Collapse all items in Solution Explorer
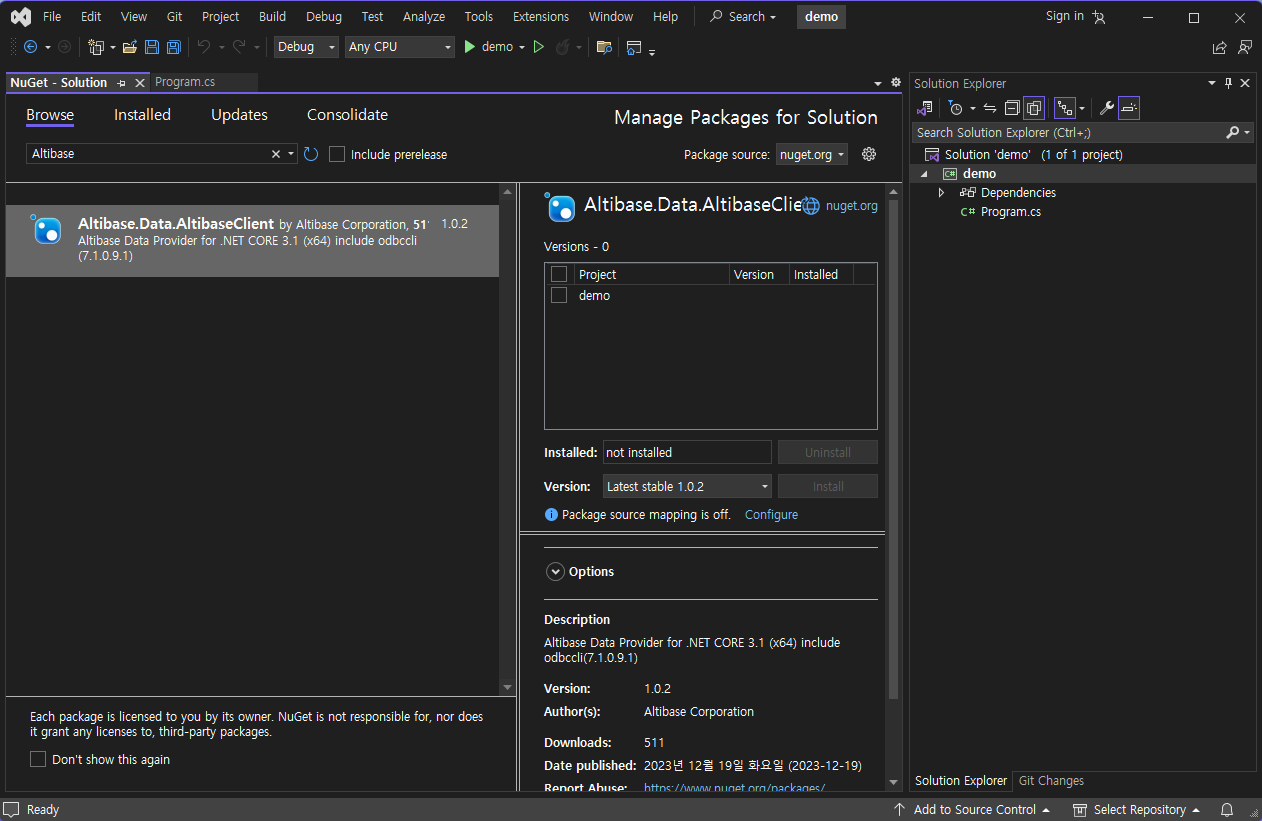1262x821 pixels. pyautogui.click(x=1012, y=108)
